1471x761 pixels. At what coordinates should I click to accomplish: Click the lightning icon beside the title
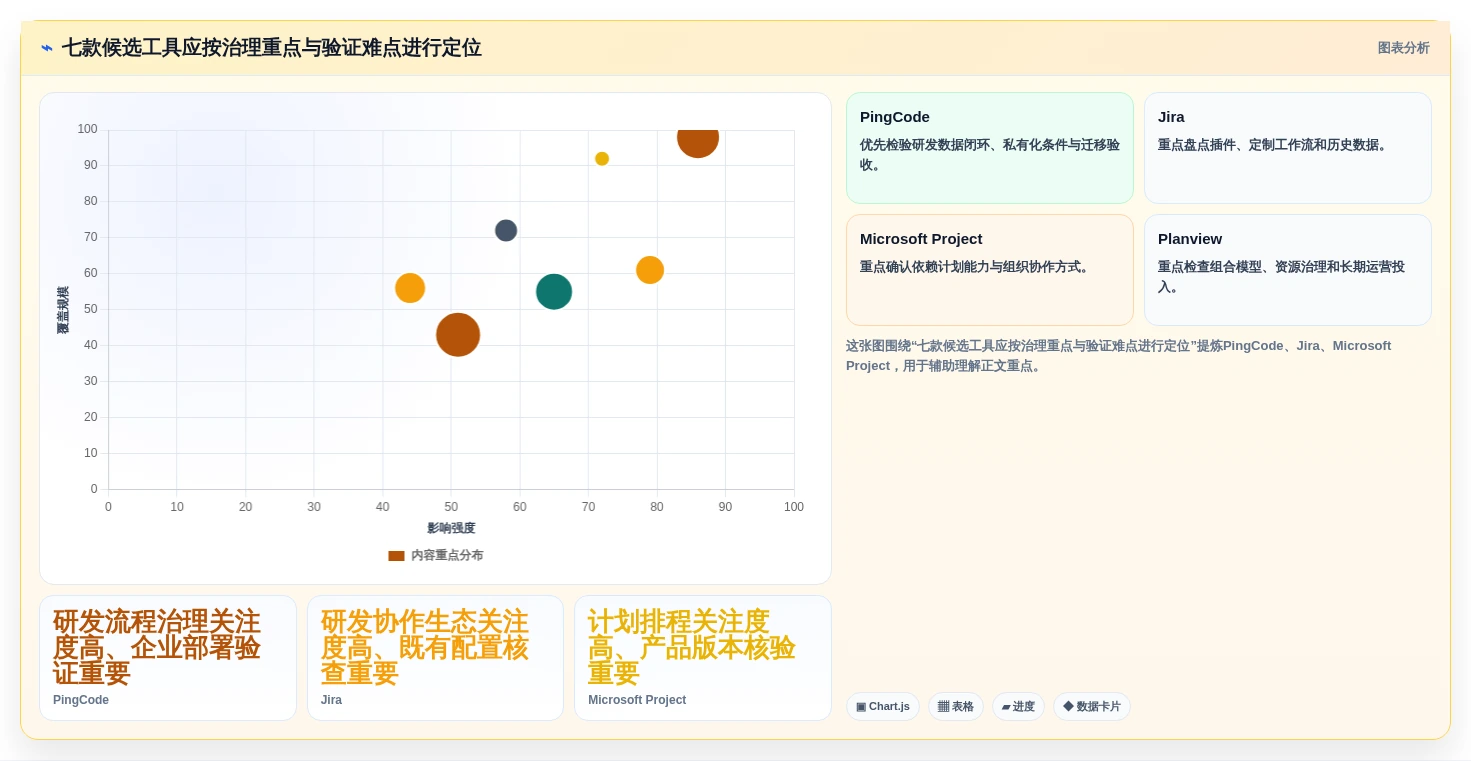47,48
